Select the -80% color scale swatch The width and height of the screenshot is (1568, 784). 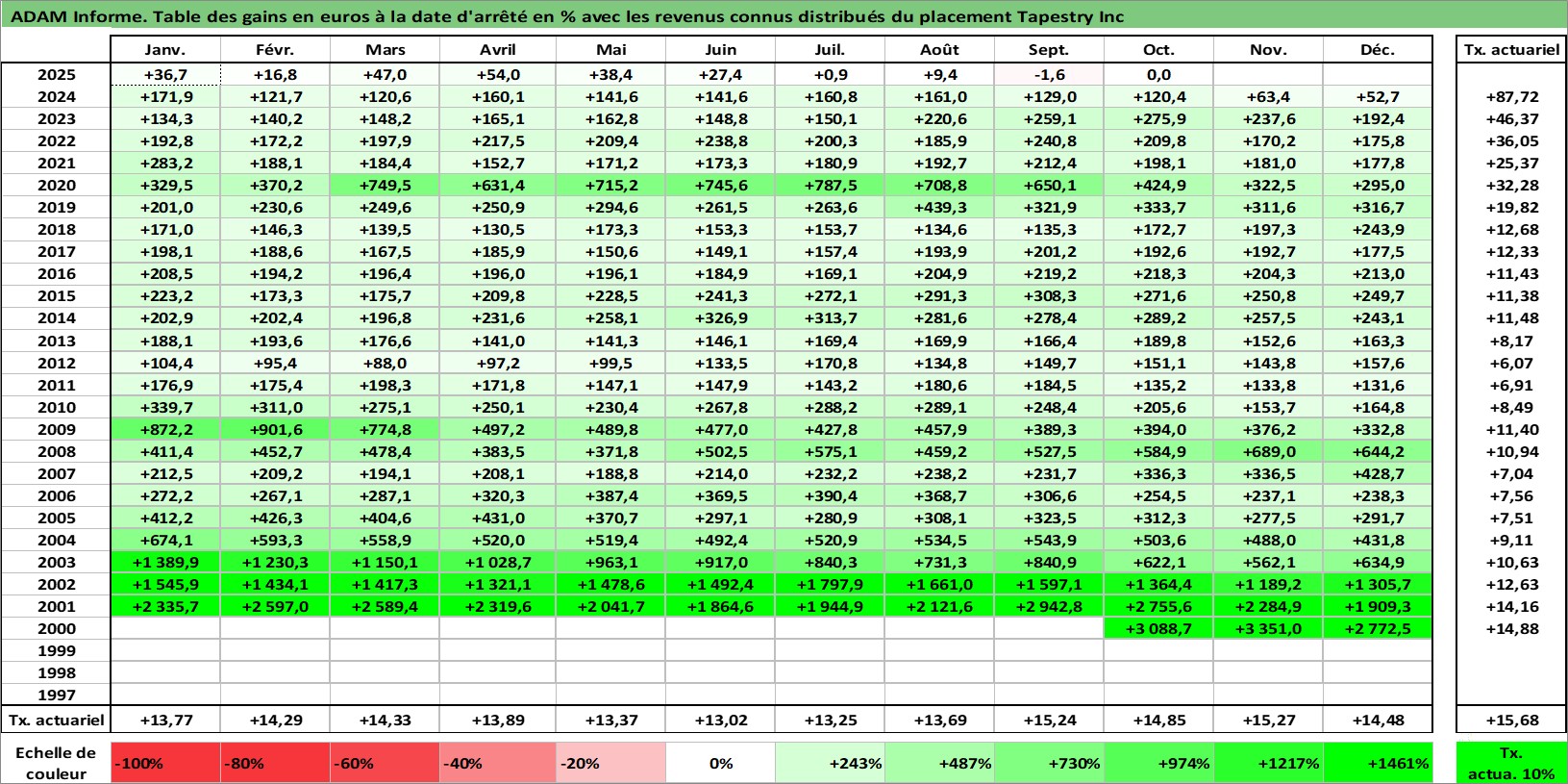coord(275,763)
